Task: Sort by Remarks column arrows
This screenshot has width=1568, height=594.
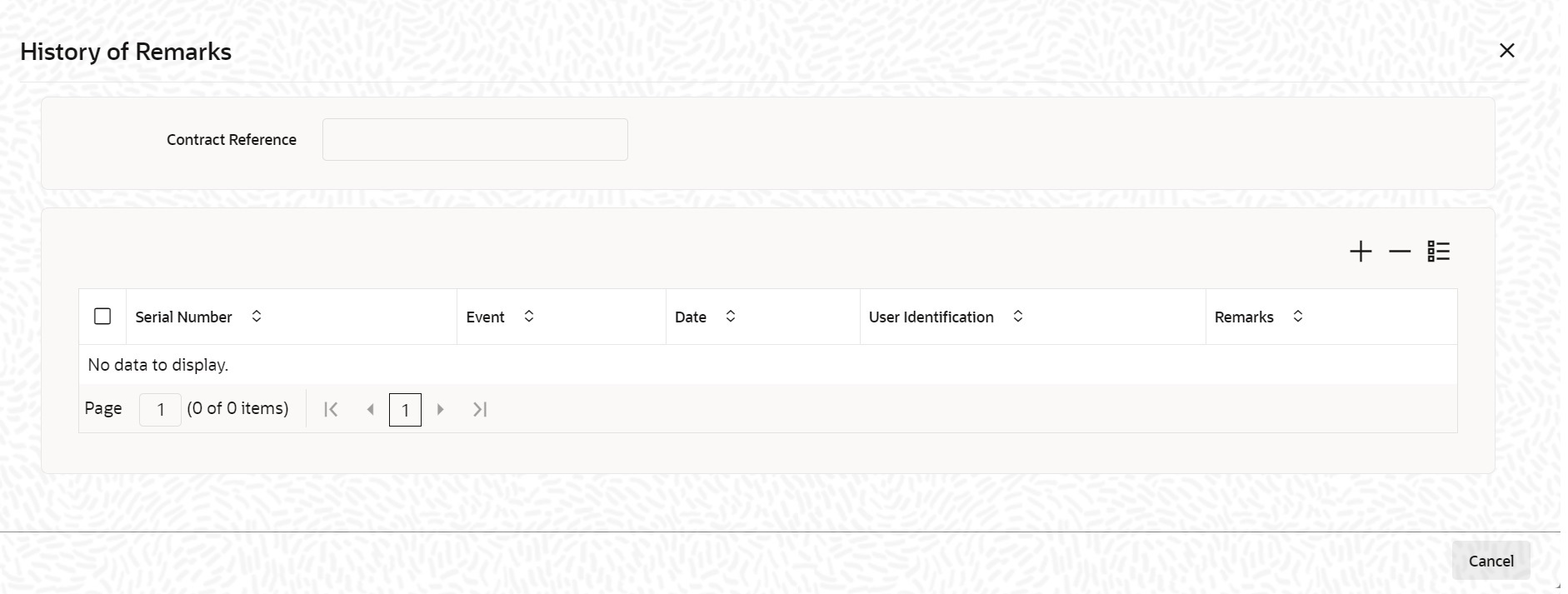Action: click(x=1298, y=317)
